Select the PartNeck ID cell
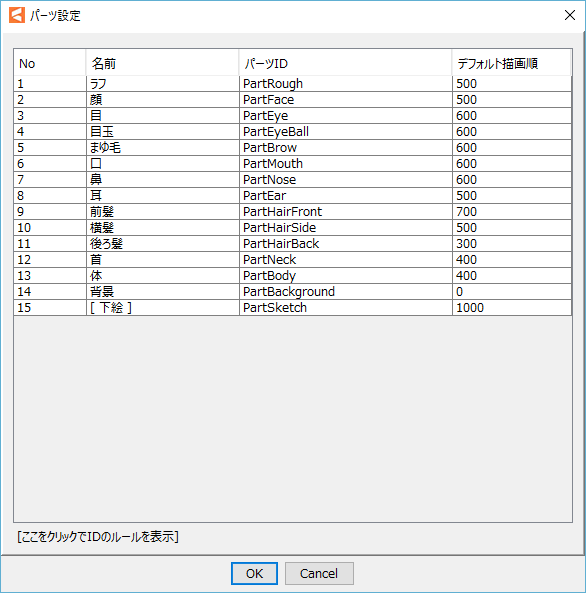Image resolution: width=586 pixels, height=593 pixels. pyautogui.click(x=346, y=259)
